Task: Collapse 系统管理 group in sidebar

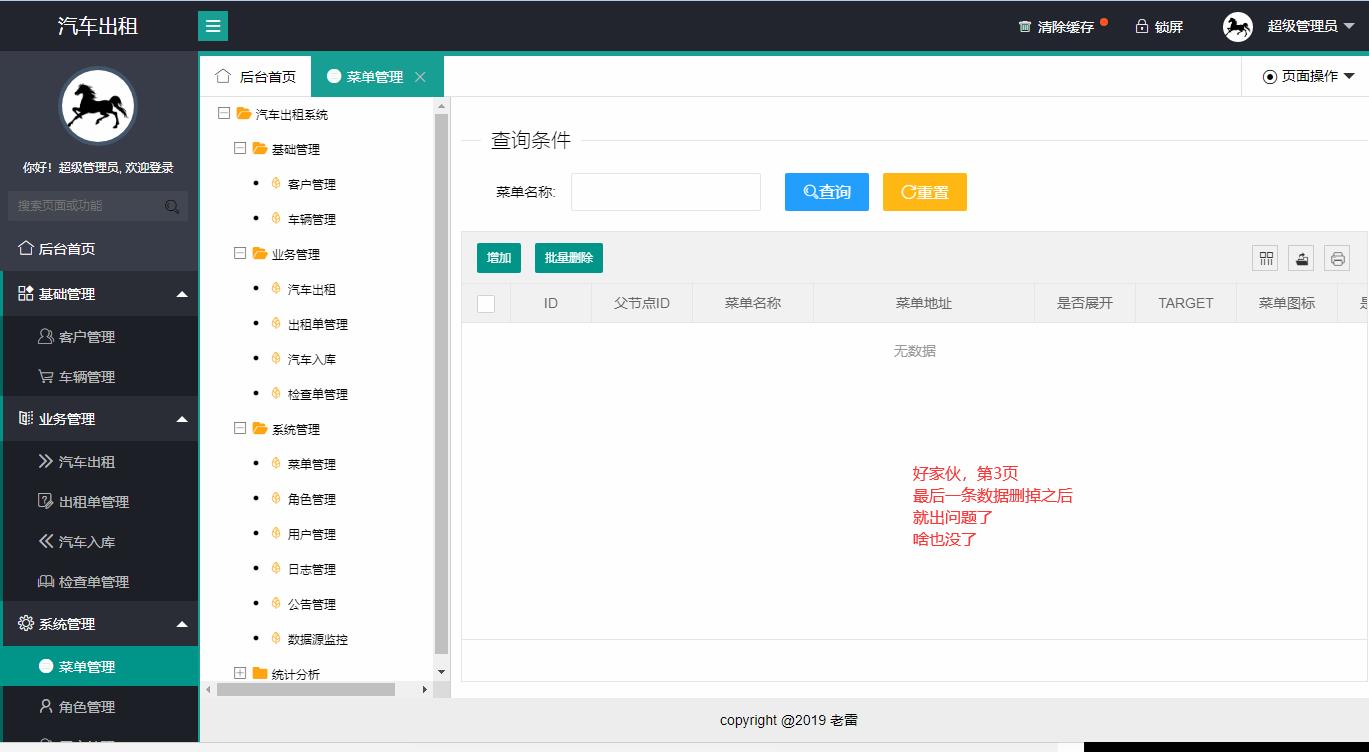Action: point(100,624)
